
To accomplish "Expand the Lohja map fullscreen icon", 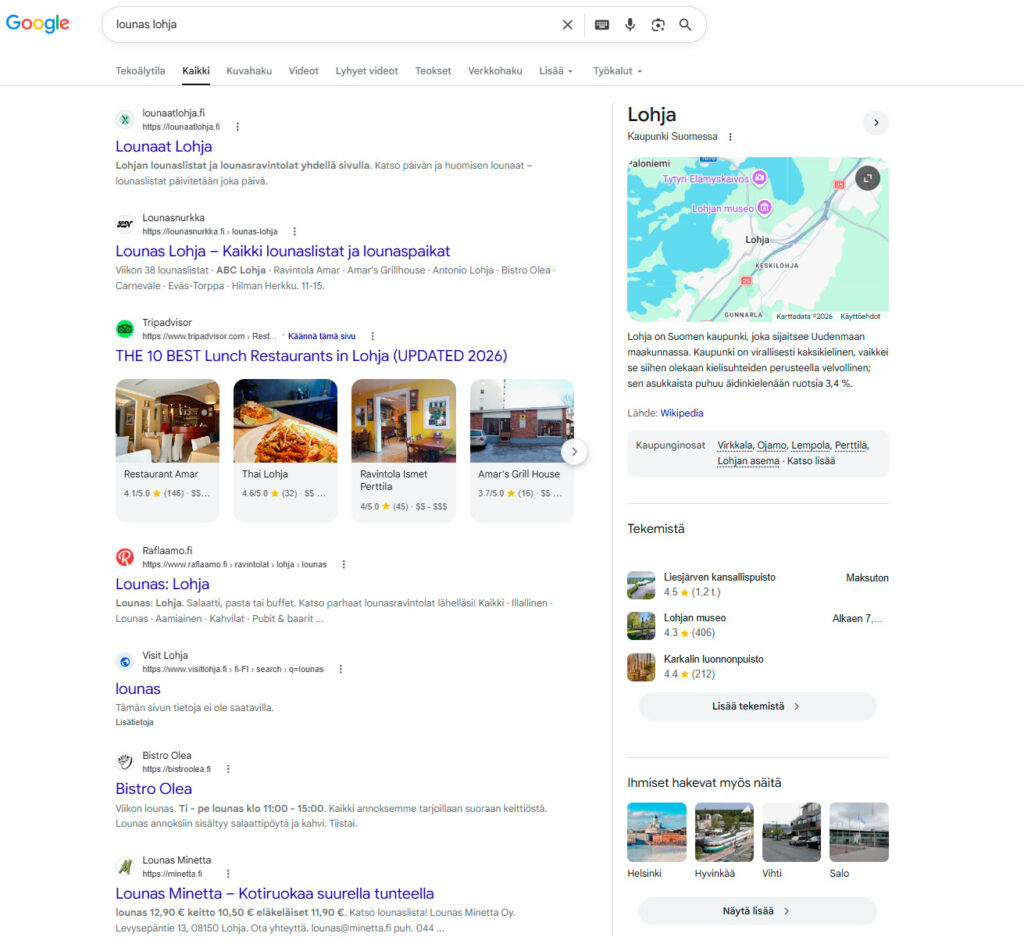I will pyautogui.click(x=867, y=178).
